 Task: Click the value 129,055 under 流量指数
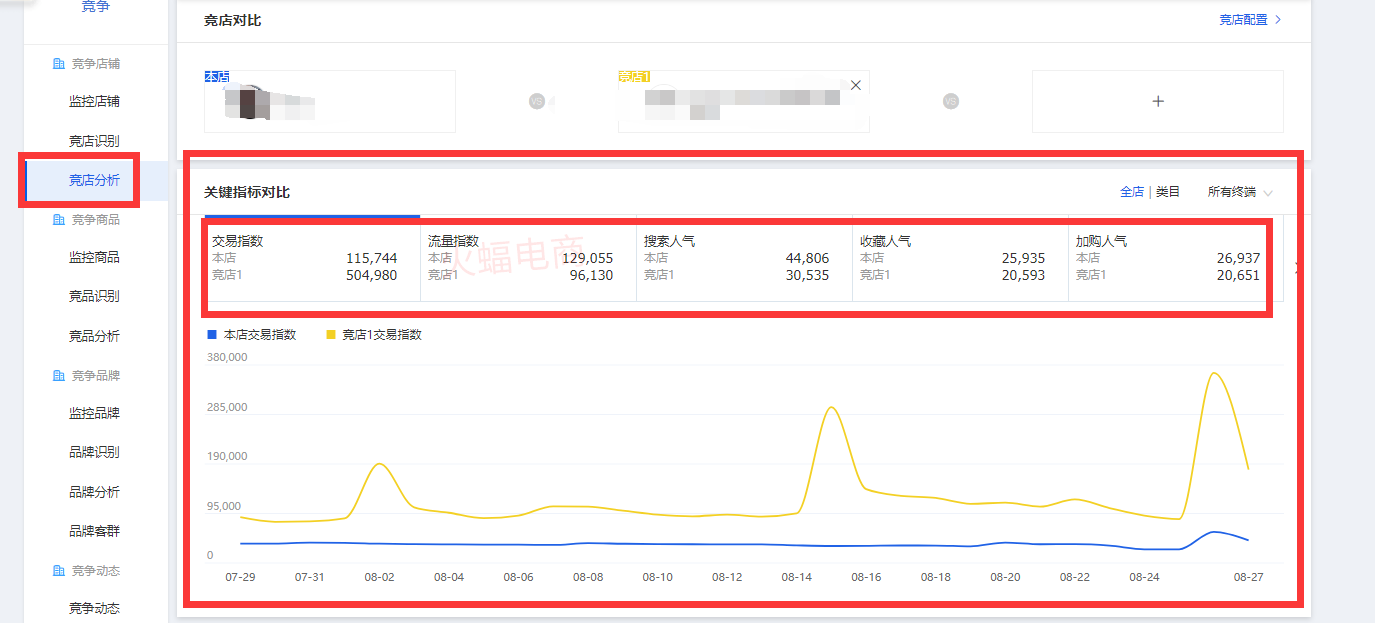587,258
